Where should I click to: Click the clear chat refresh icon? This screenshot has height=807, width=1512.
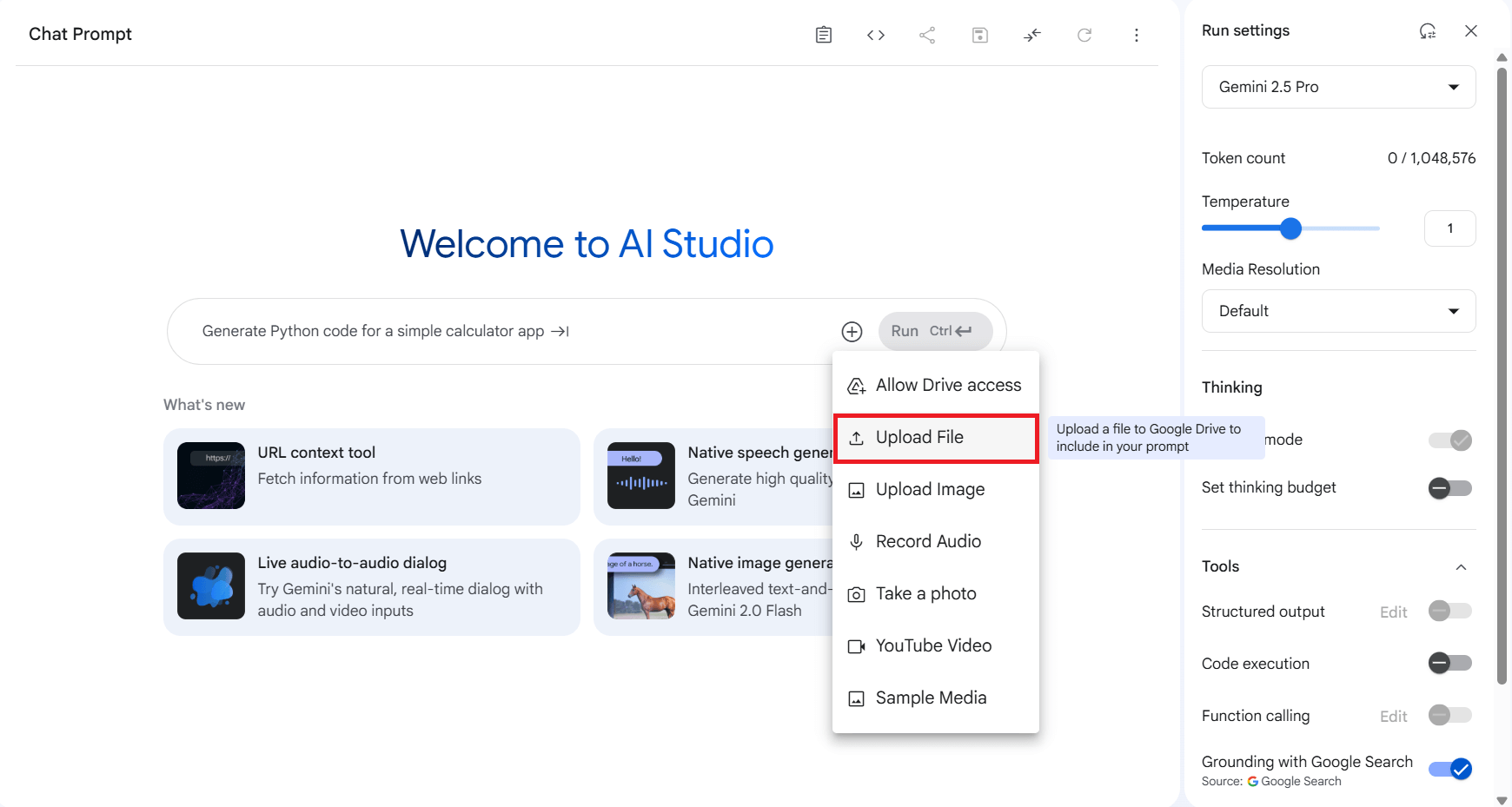click(1084, 35)
